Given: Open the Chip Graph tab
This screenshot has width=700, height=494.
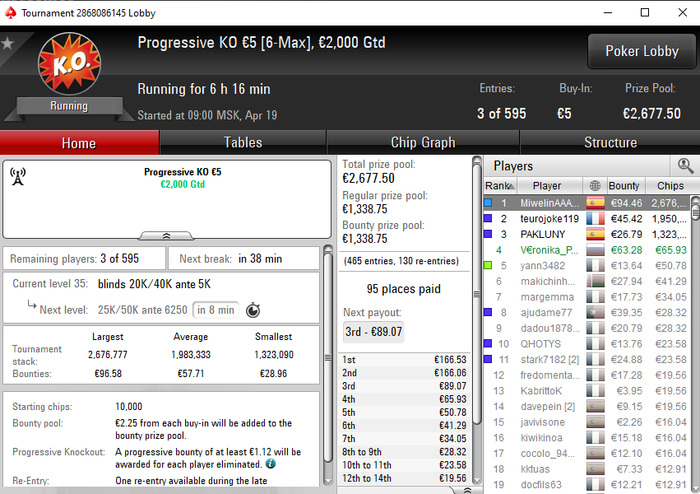Looking at the screenshot, I should pos(423,142).
